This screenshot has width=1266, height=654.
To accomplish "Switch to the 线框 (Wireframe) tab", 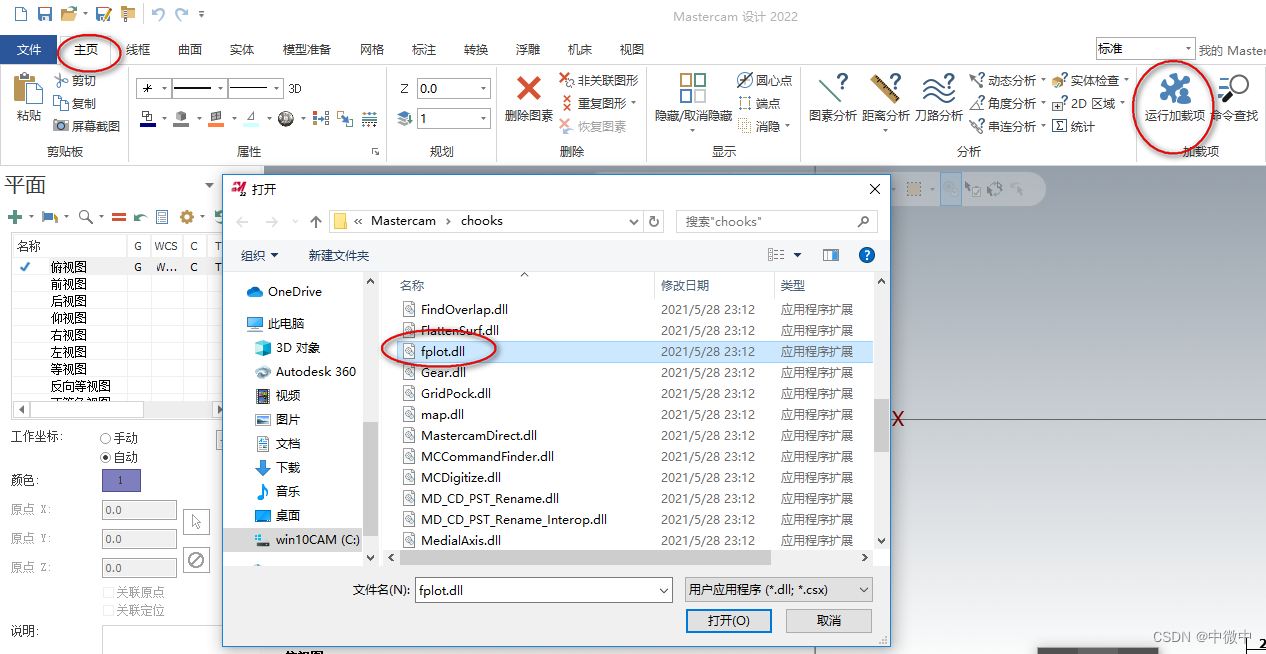I will pyautogui.click(x=138, y=49).
